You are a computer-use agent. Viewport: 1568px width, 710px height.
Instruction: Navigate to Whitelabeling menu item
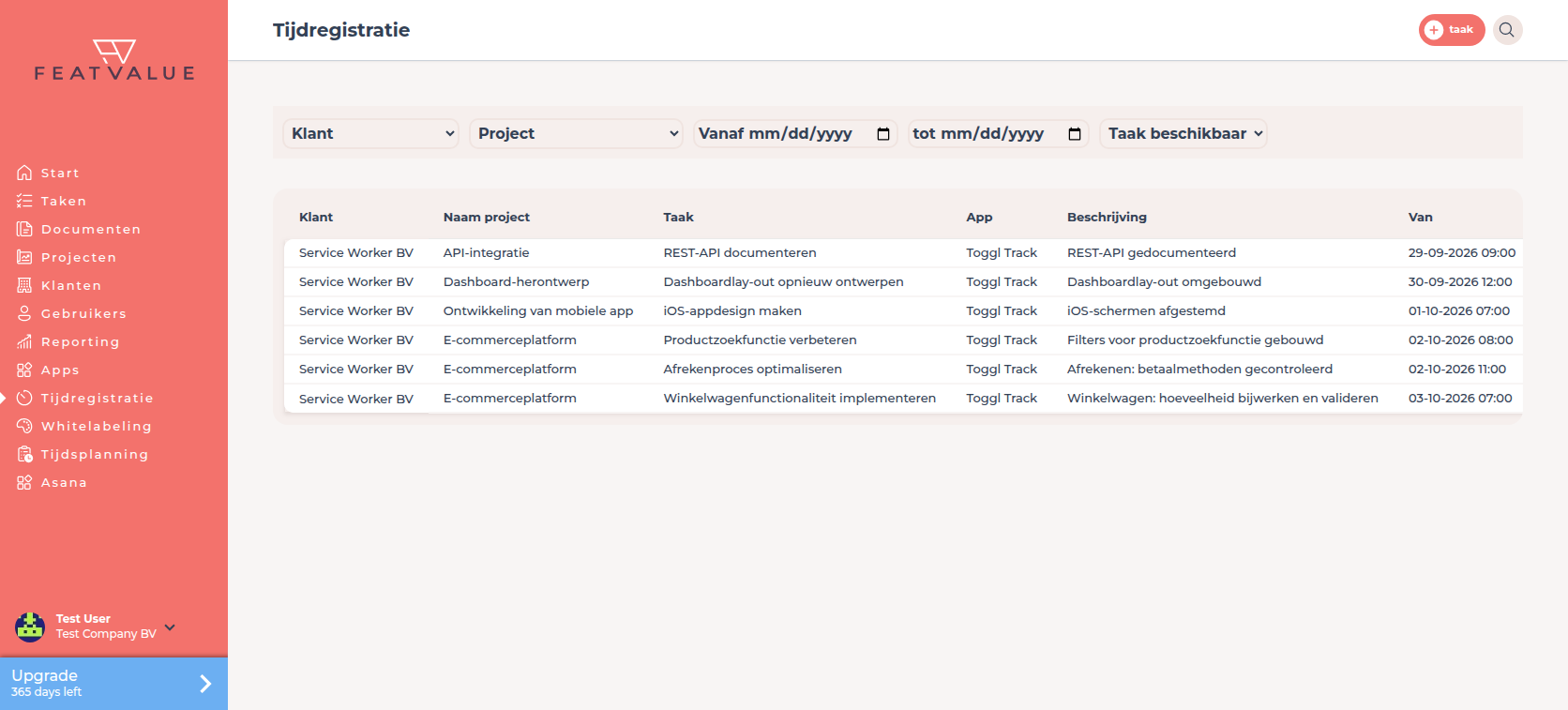point(97,426)
